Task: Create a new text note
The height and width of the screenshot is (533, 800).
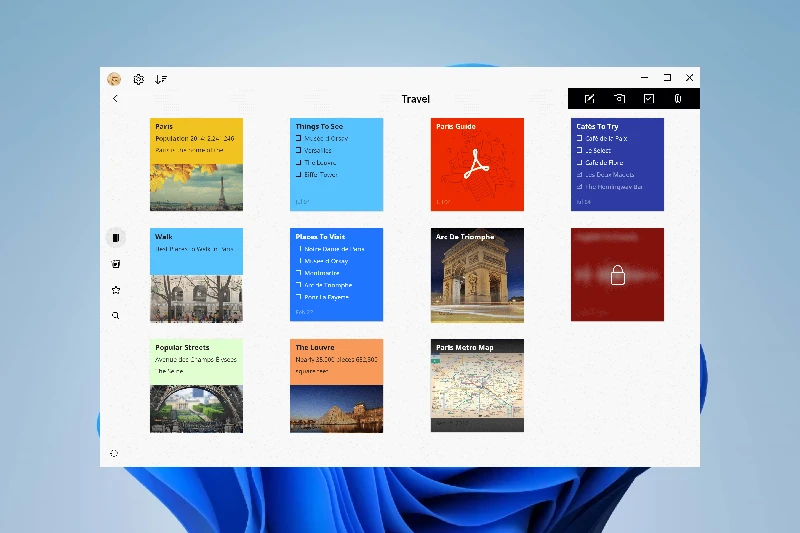Action: (x=589, y=98)
